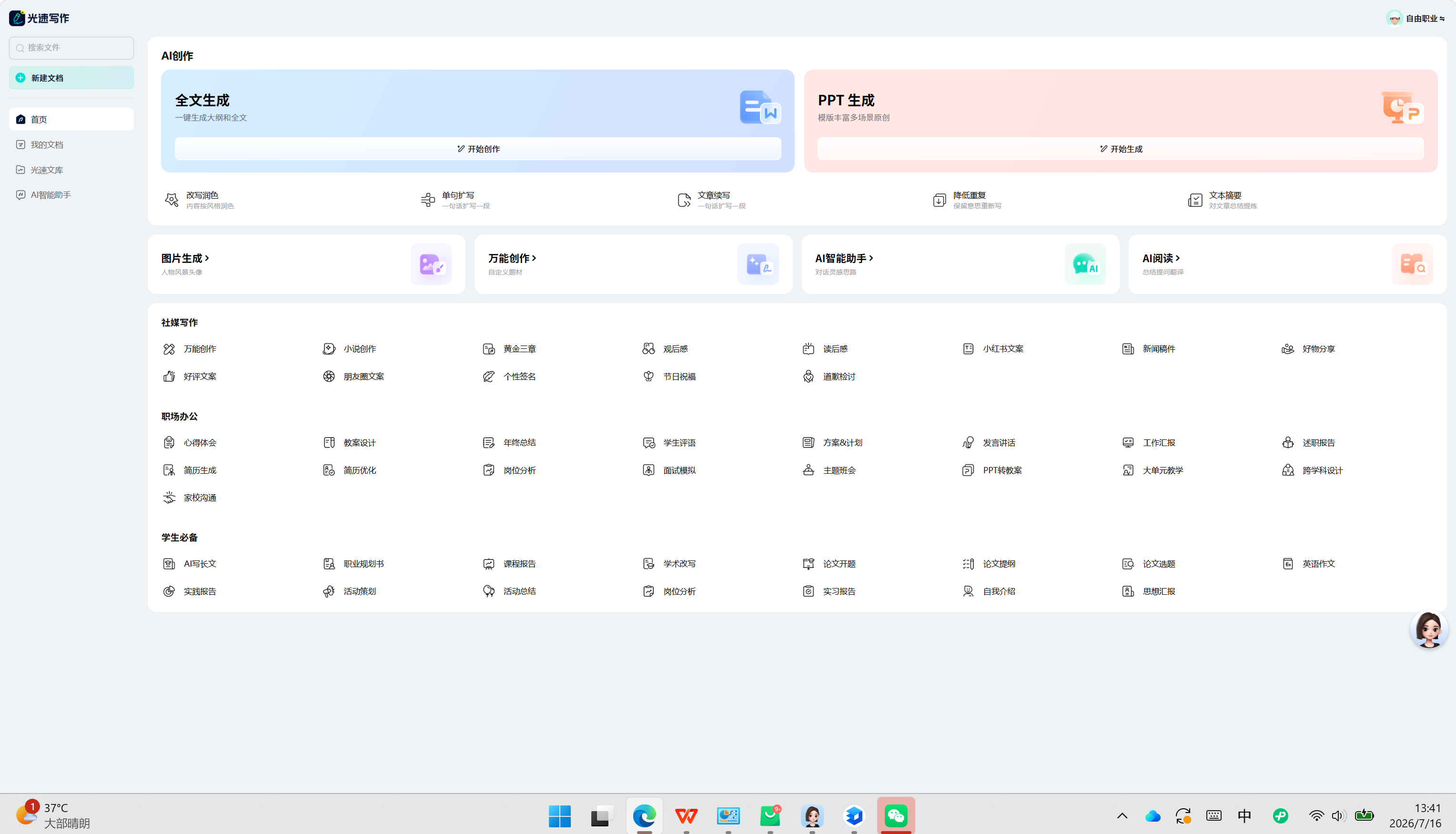
Task: Click the 新建文档 button
Action: tap(71, 78)
